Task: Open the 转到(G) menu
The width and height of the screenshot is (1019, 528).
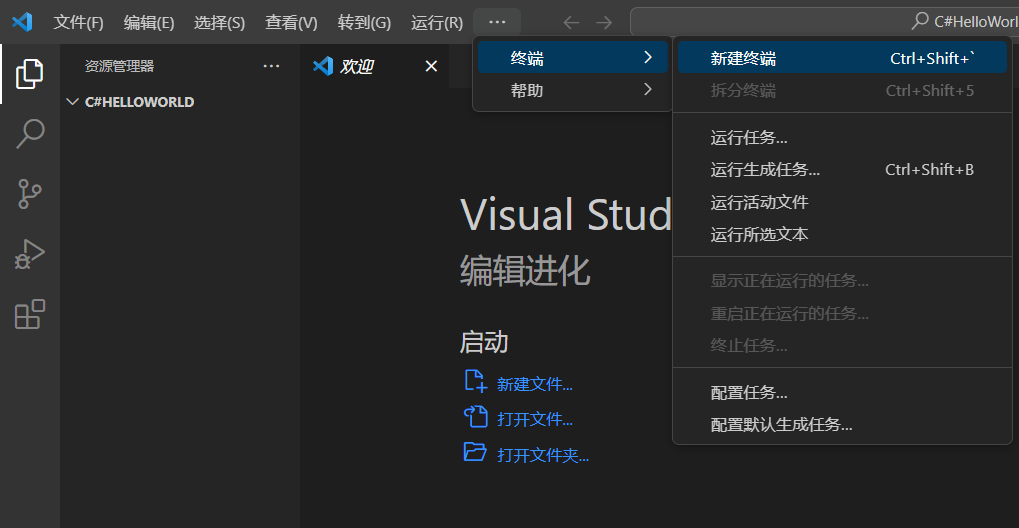Action: pos(365,23)
